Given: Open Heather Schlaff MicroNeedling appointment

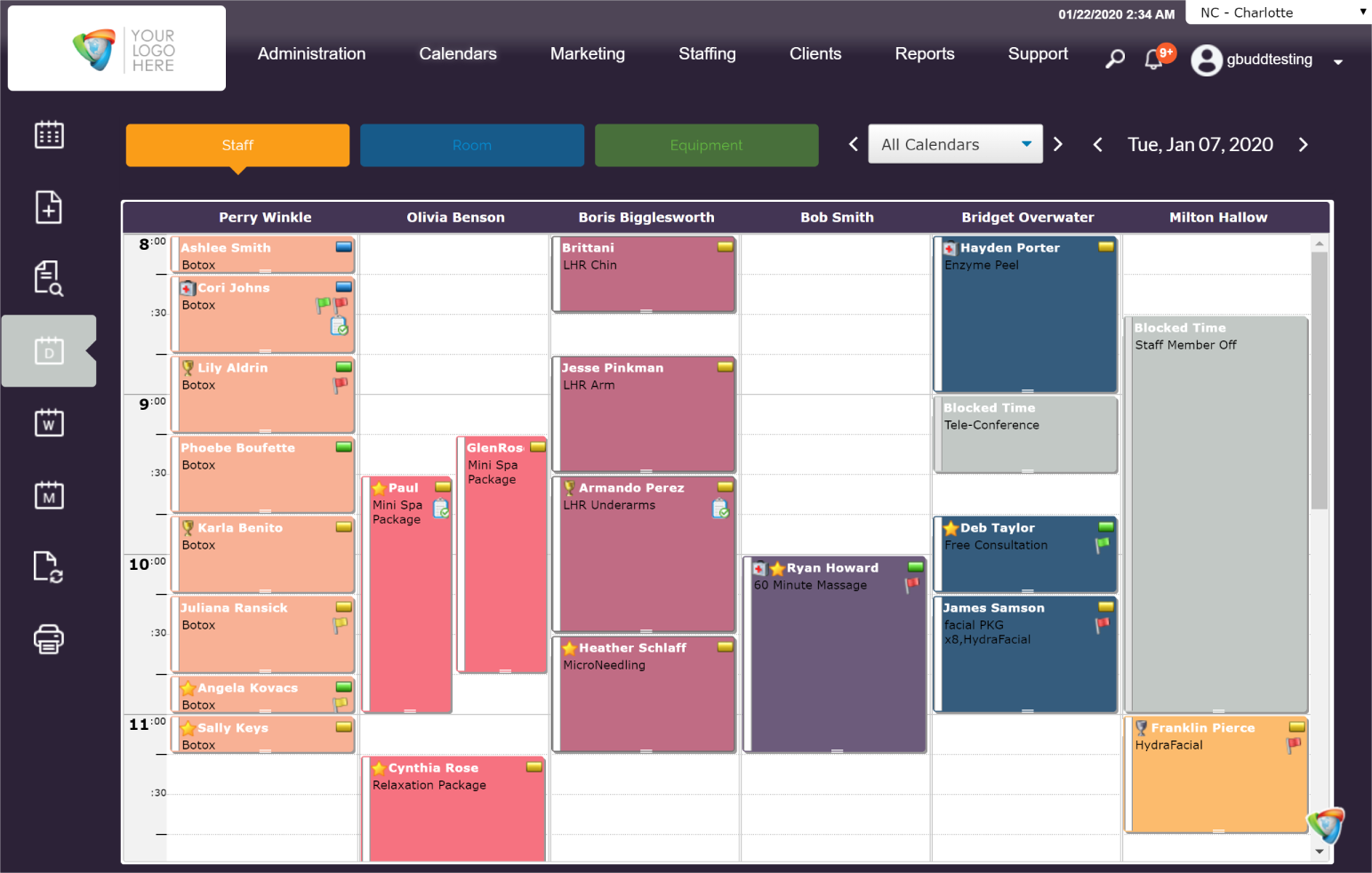Looking at the screenshot, I should pos(645,695).
